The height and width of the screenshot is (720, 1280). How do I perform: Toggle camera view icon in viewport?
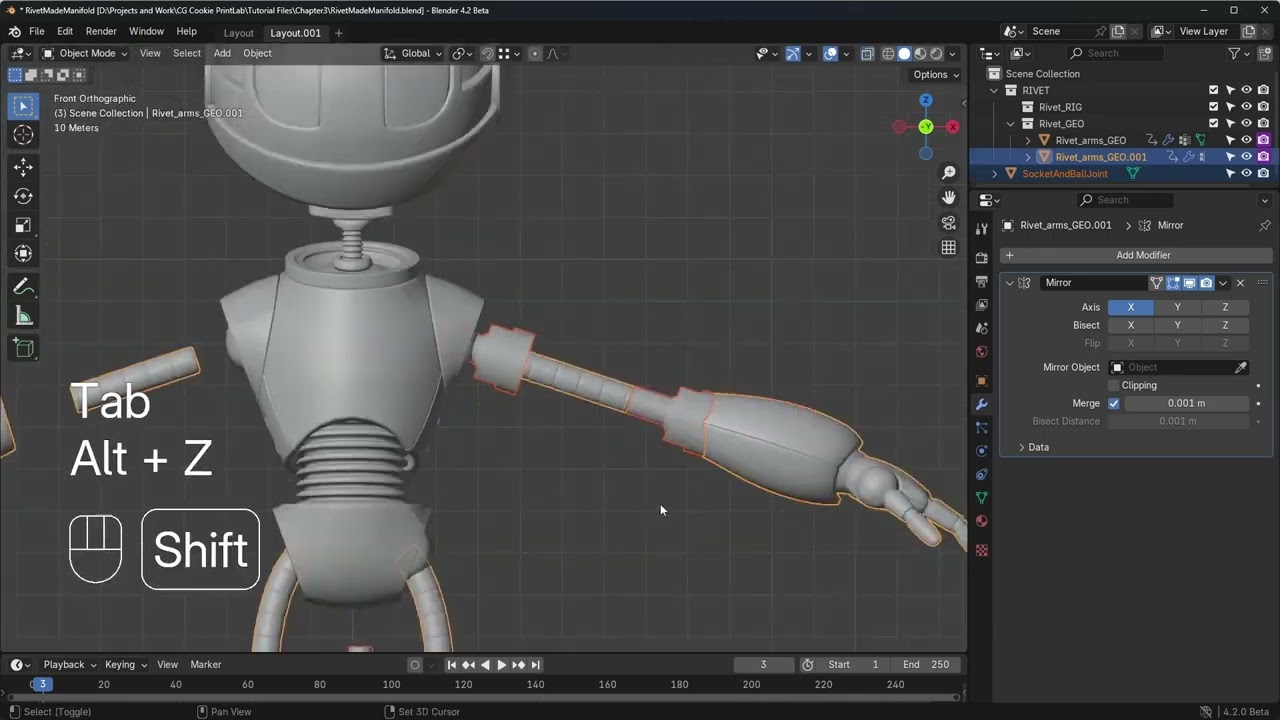(949, 222)
